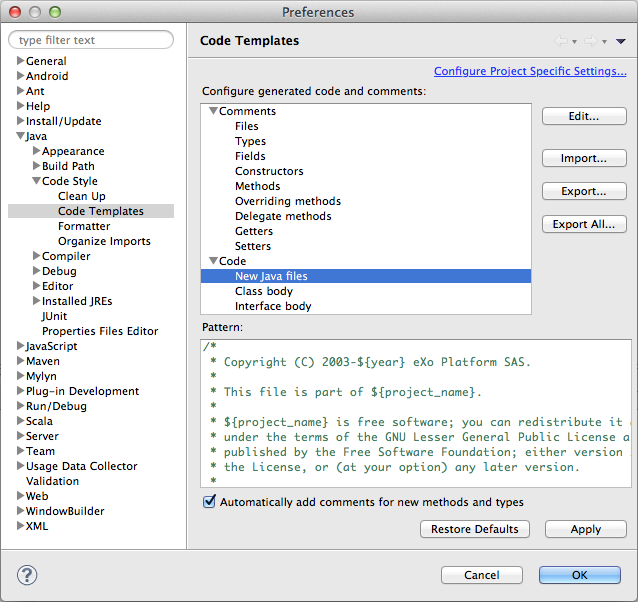Select Fields comment template

[x=250, y=156]
